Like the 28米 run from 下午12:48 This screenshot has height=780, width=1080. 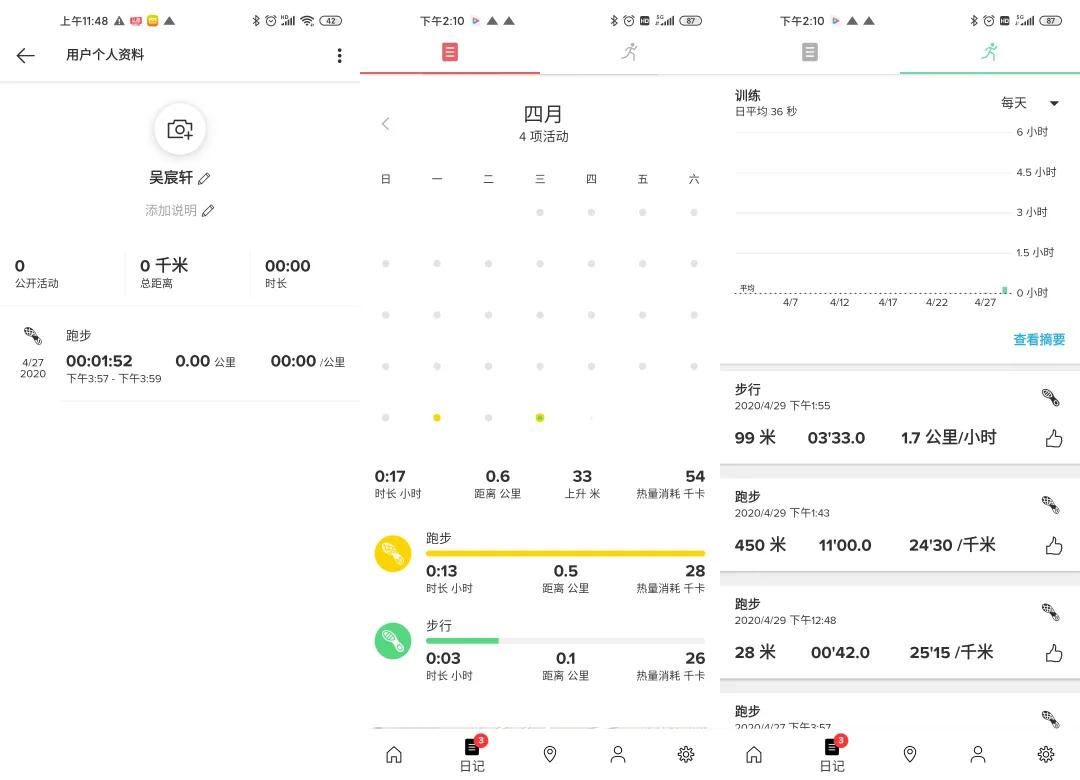click(x=1054, y=652)
